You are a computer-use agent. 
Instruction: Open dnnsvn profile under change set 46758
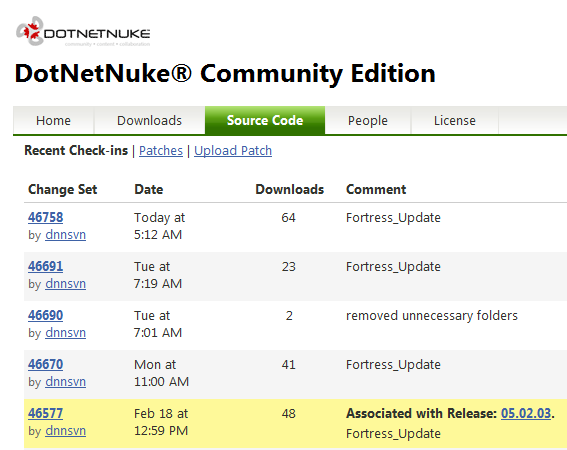[x=65, y=235]
